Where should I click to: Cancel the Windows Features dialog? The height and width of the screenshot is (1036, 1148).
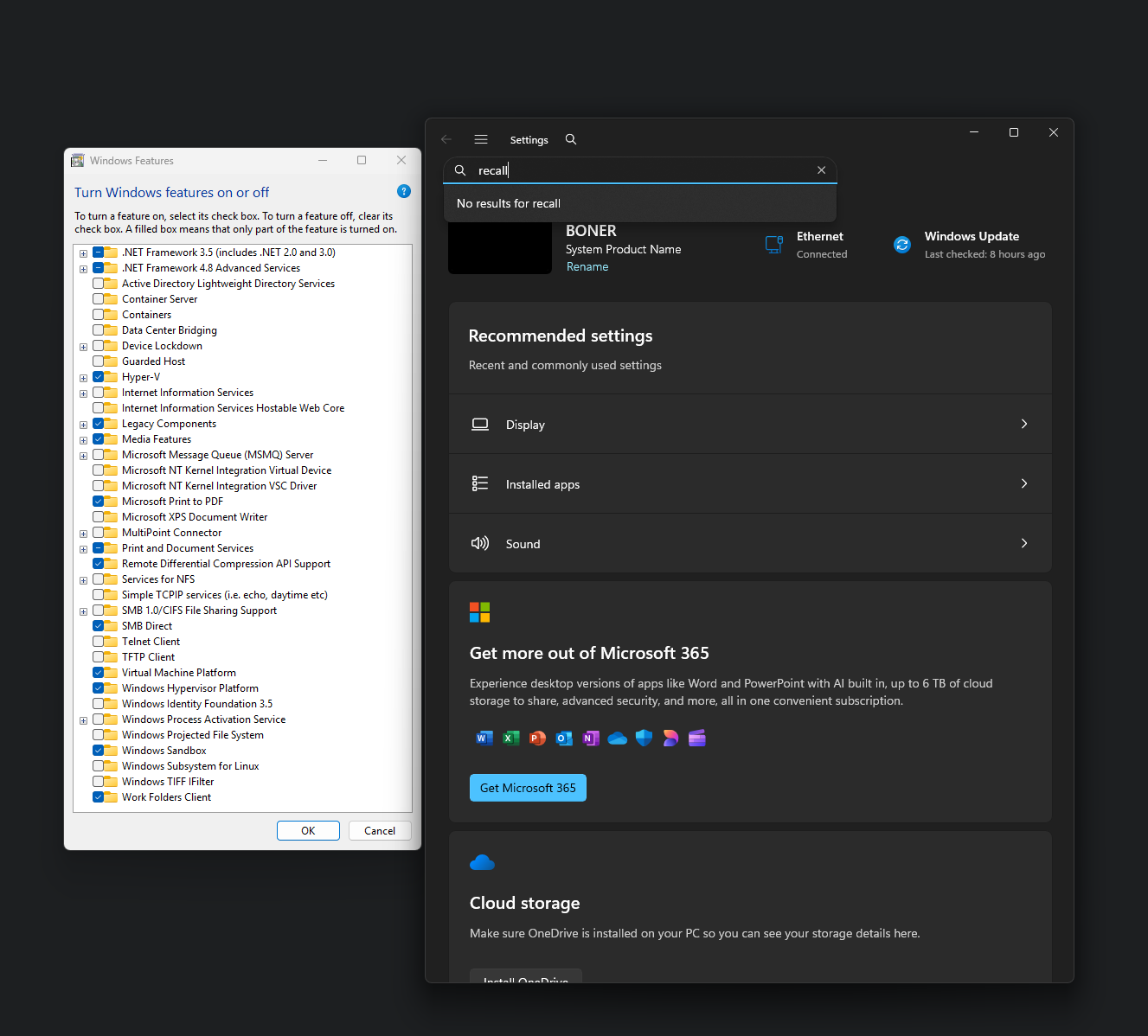pyautogui.click(x=380, y=830)
